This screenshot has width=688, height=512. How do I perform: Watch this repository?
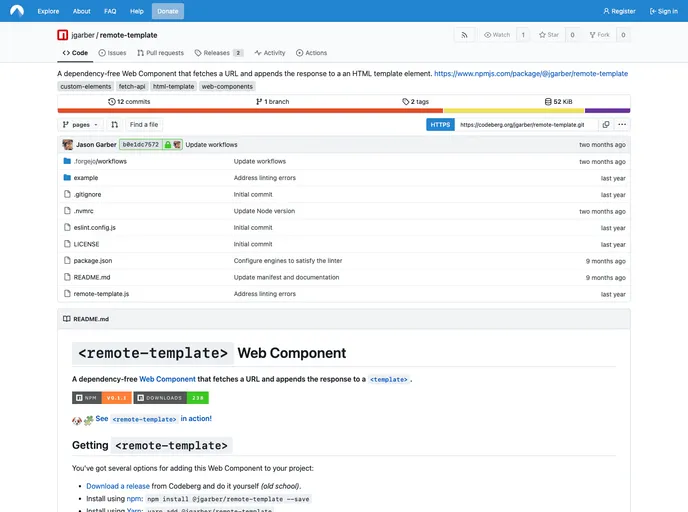(x=497, y=35)
